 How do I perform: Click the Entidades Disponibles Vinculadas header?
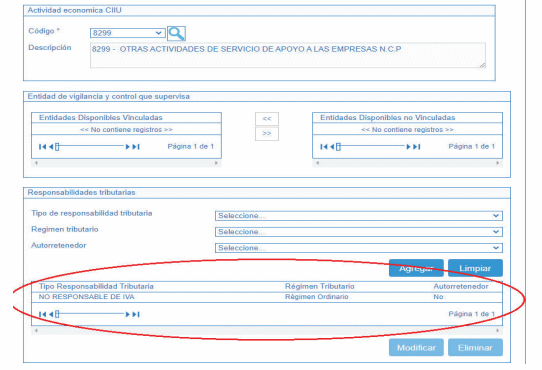[101, 118]
